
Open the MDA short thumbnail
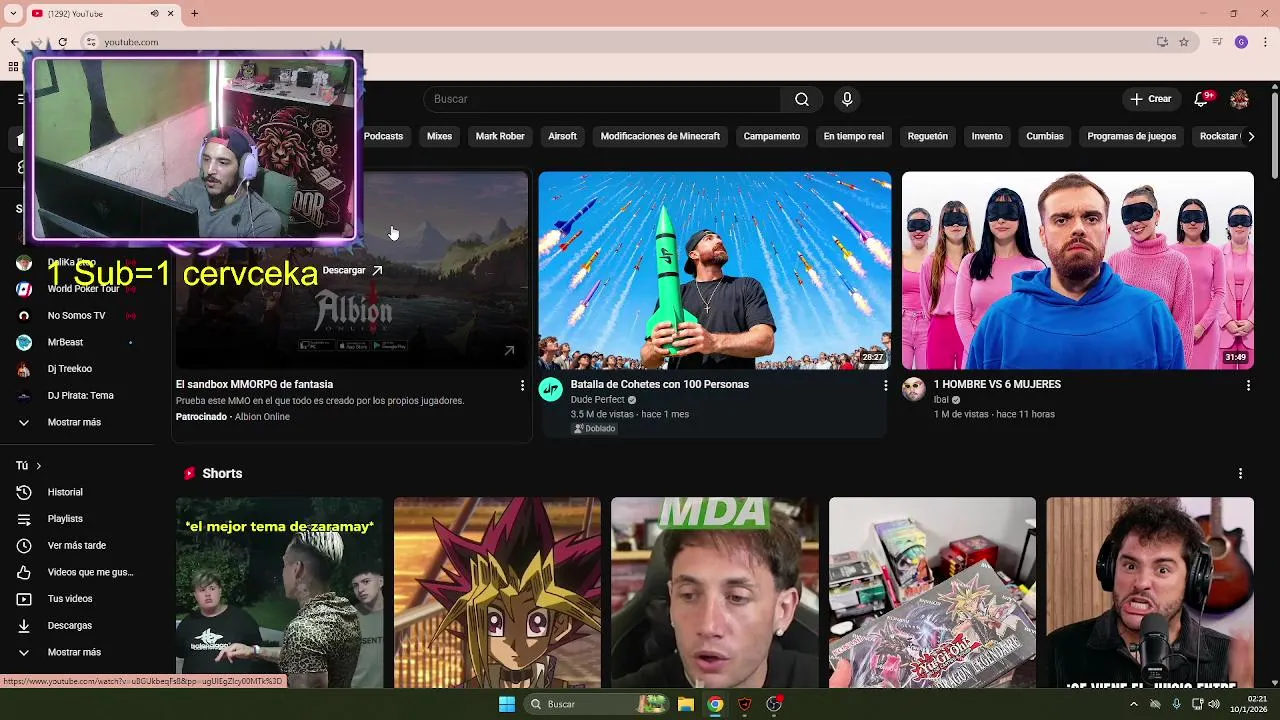click(714, 593)
